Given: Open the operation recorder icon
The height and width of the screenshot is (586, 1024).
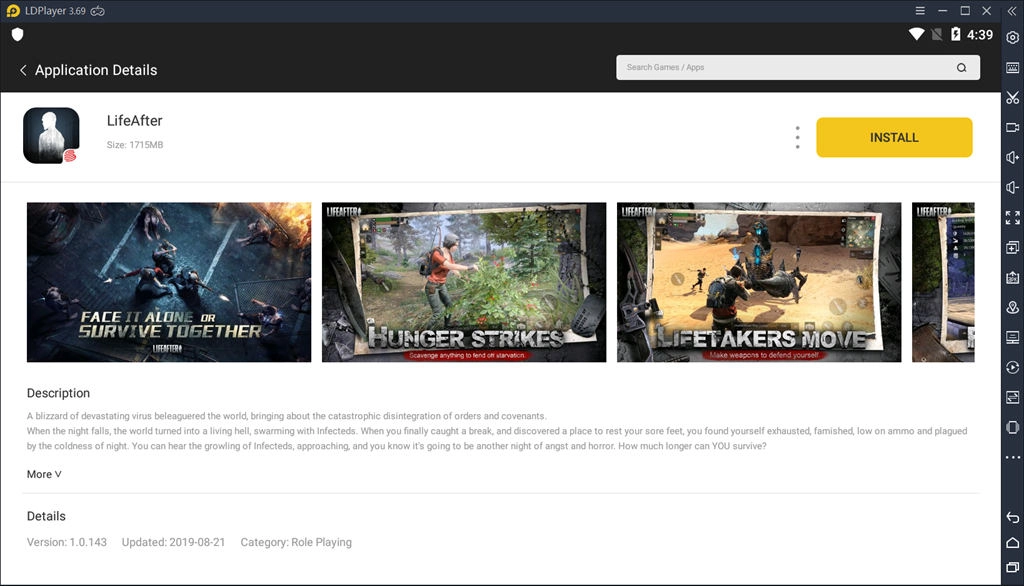Looking at the screenshot, I should pyautogui.click(x=1012, y=367).
